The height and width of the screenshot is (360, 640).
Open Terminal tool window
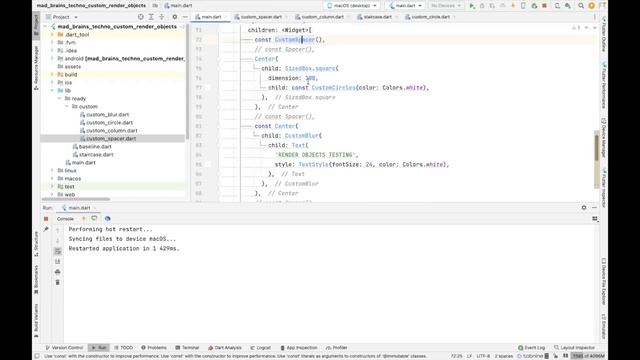(187, 348)
